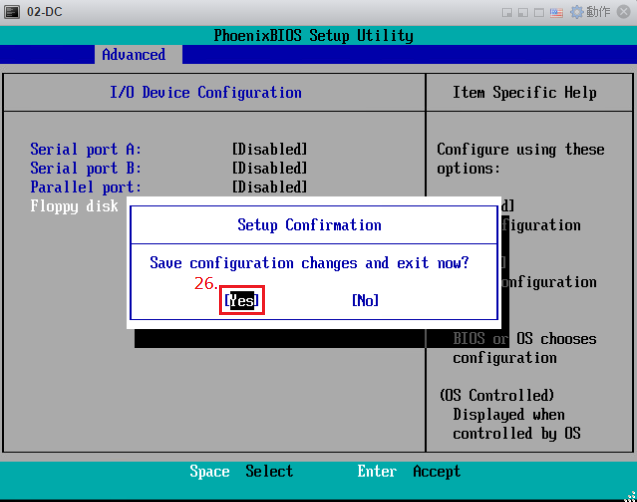Click Serial port A [Disabled] value
The height and width of the screenshot is (502, 637).
(x=269, y=149)
